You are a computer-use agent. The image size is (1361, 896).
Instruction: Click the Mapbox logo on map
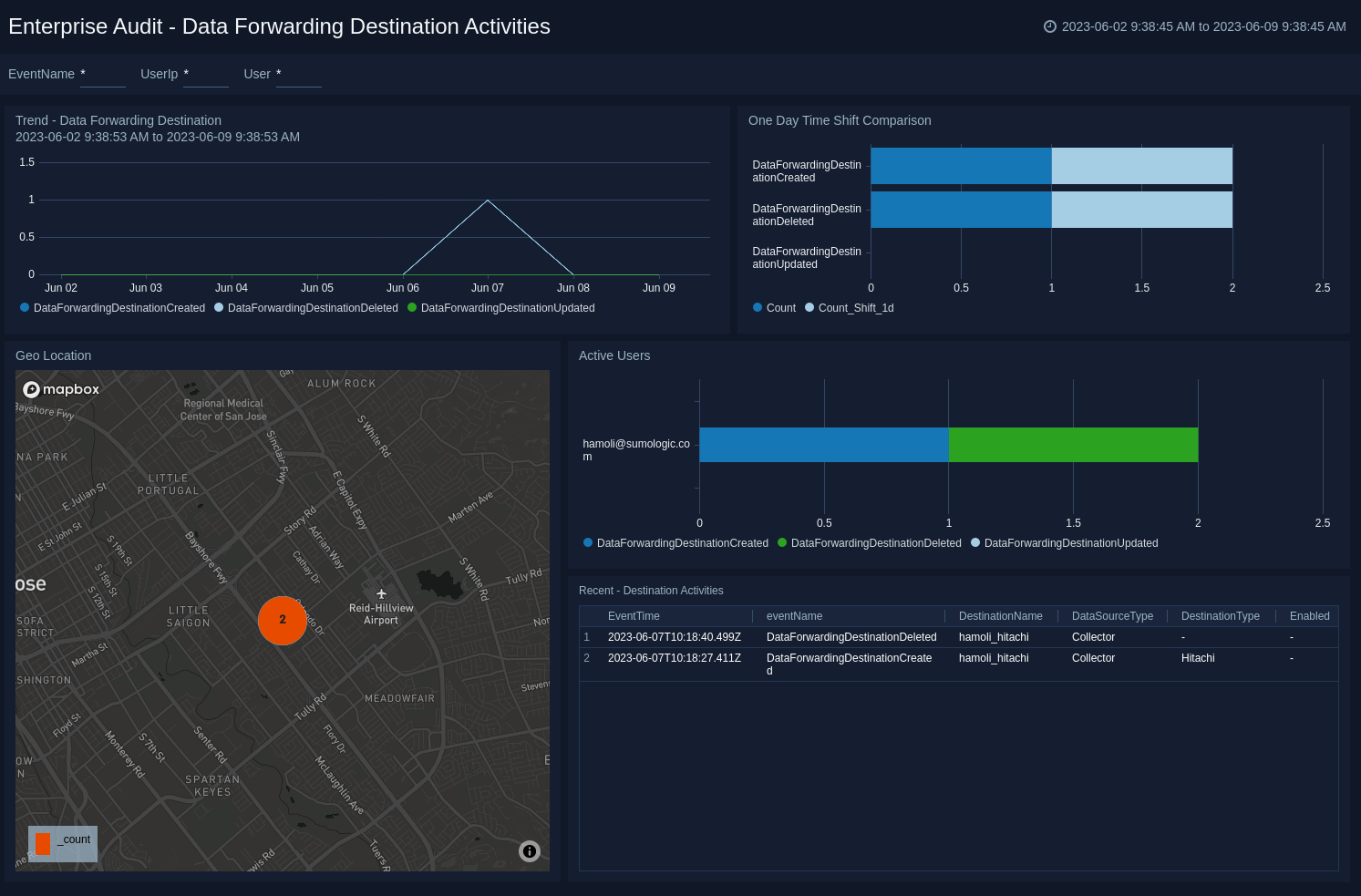(61, 389)
